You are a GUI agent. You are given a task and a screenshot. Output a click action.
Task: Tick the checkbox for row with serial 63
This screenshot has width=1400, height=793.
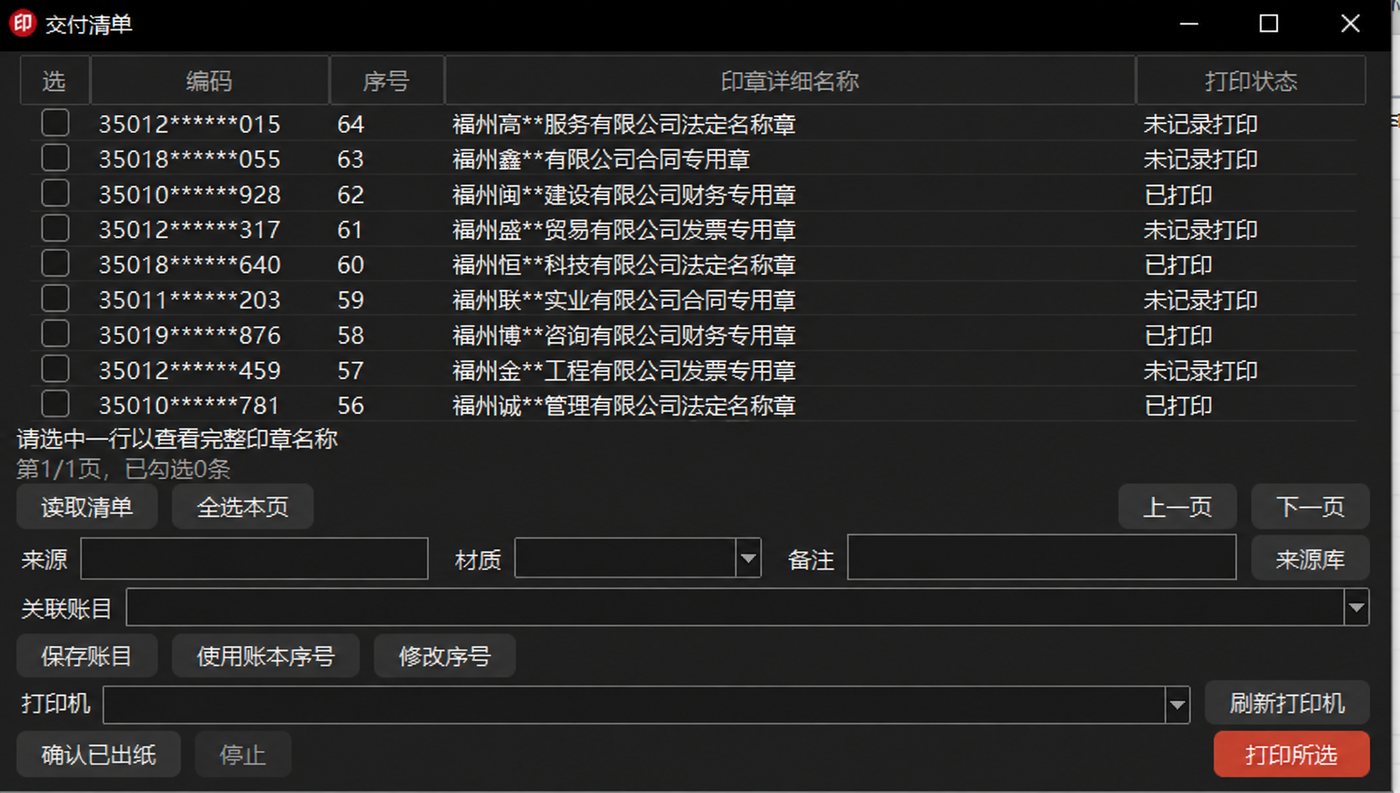(55, 158)
